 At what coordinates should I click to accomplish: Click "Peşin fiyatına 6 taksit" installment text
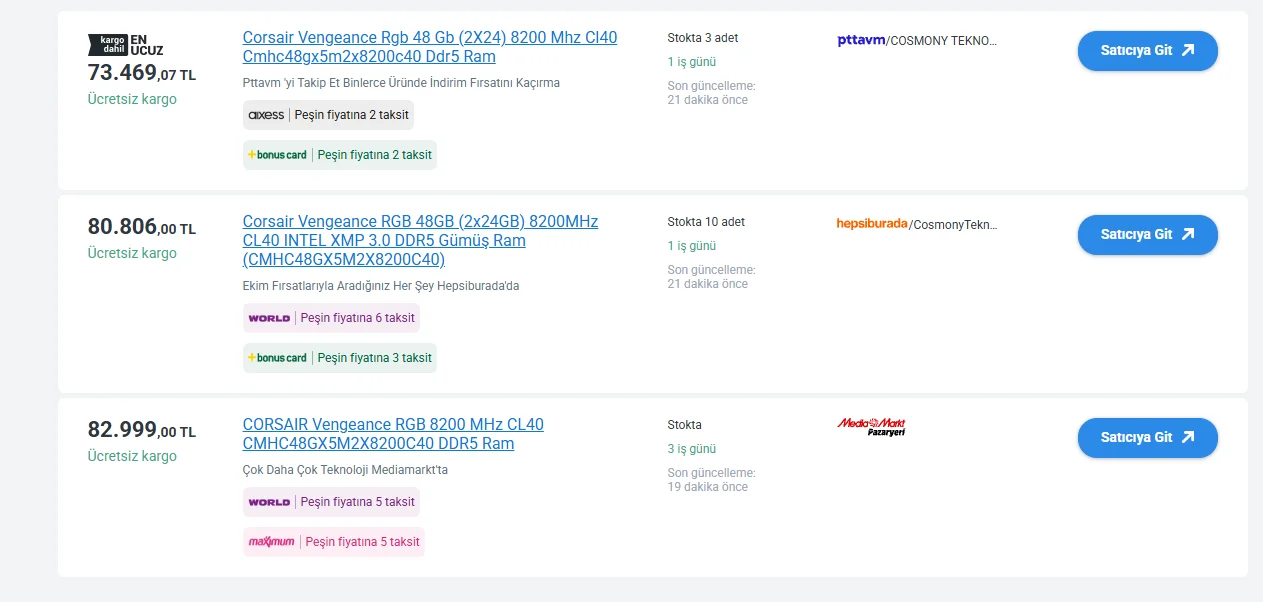(x=357, y=318)
